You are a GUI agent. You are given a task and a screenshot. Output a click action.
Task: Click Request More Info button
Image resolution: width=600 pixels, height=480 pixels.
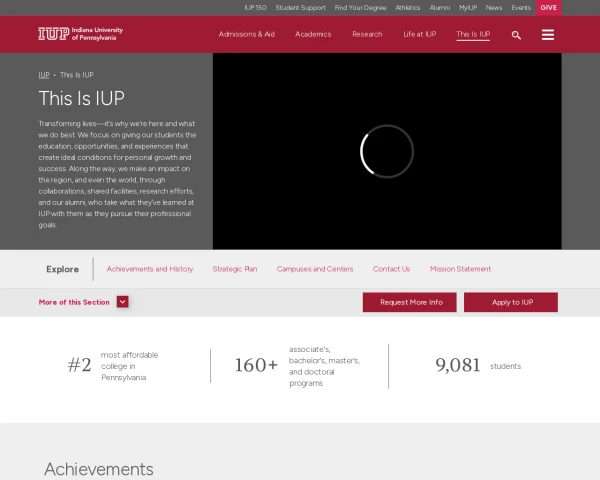tap(409, 302)
